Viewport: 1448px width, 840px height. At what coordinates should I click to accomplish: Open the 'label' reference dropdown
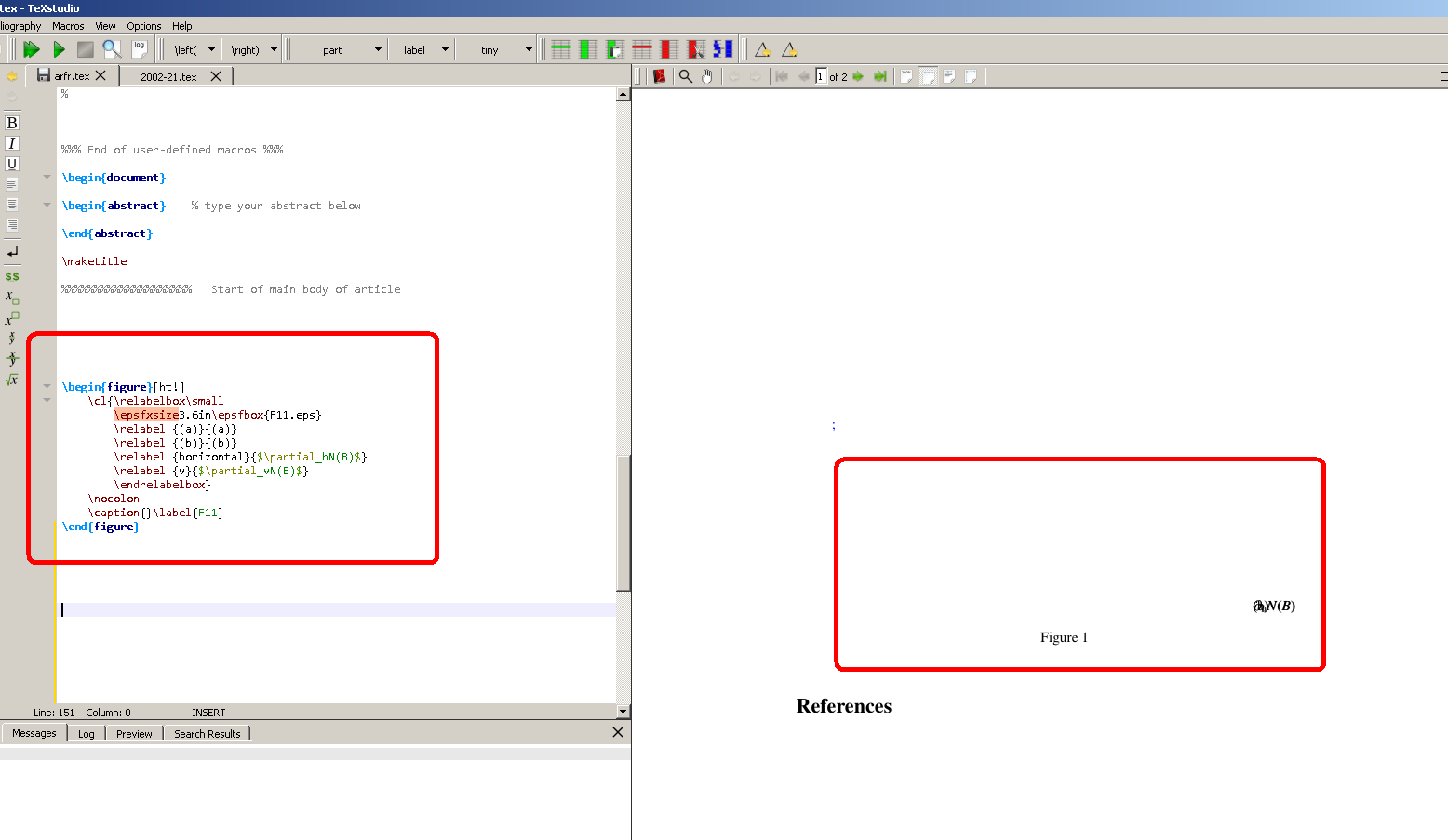[445, 49]
